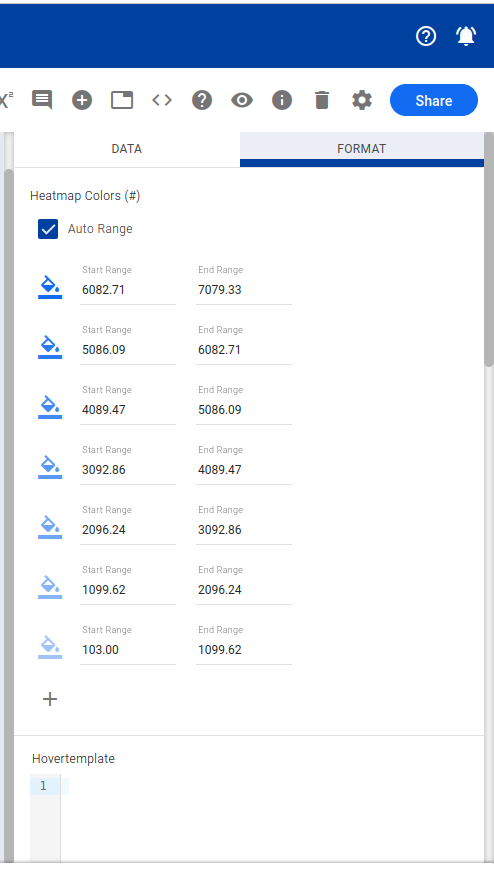Toggle visibility with the eye icon
This screenshot has height=872, width=494.
(x=242, y=100)
